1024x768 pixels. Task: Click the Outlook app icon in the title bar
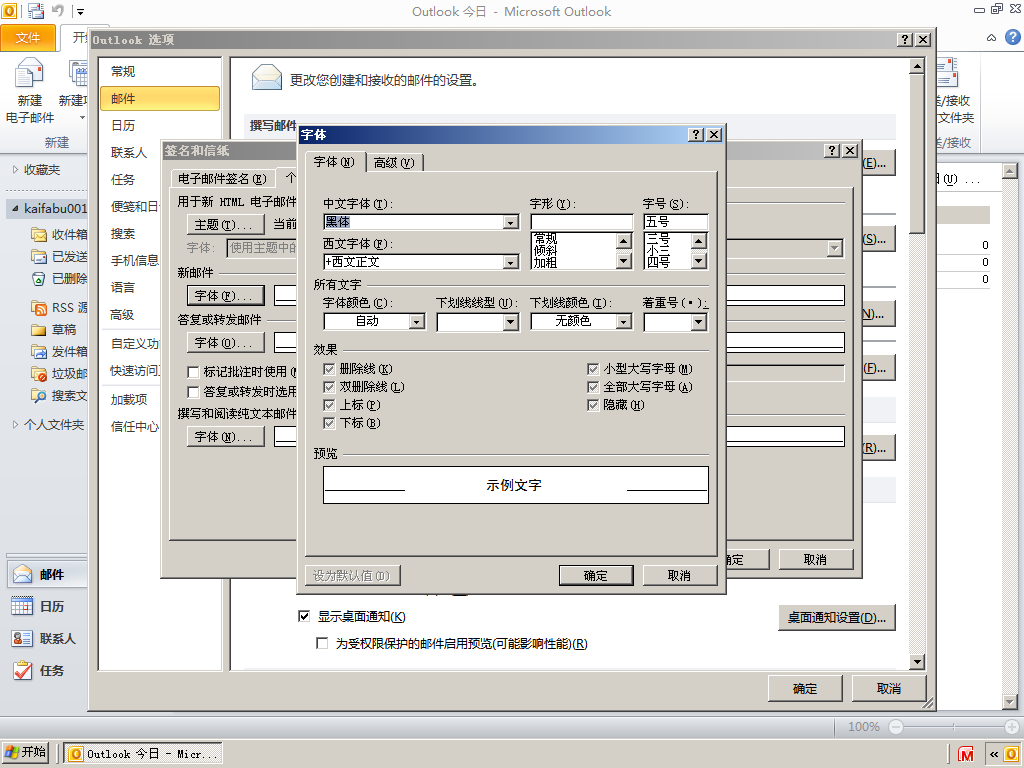pos(10,10)
